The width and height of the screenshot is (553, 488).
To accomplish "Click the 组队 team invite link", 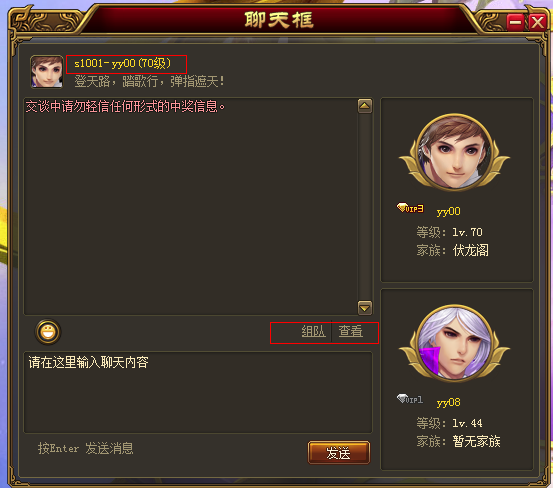I will (313, 331).
